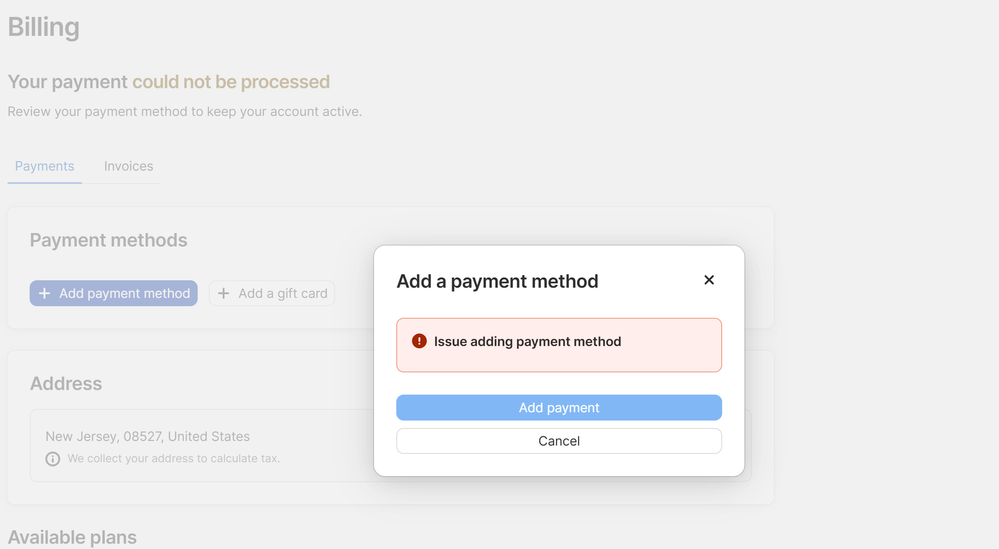Screen dimensions: 999x549
Task: Click the Add a payment method dialog title
Action: (497, 281)
